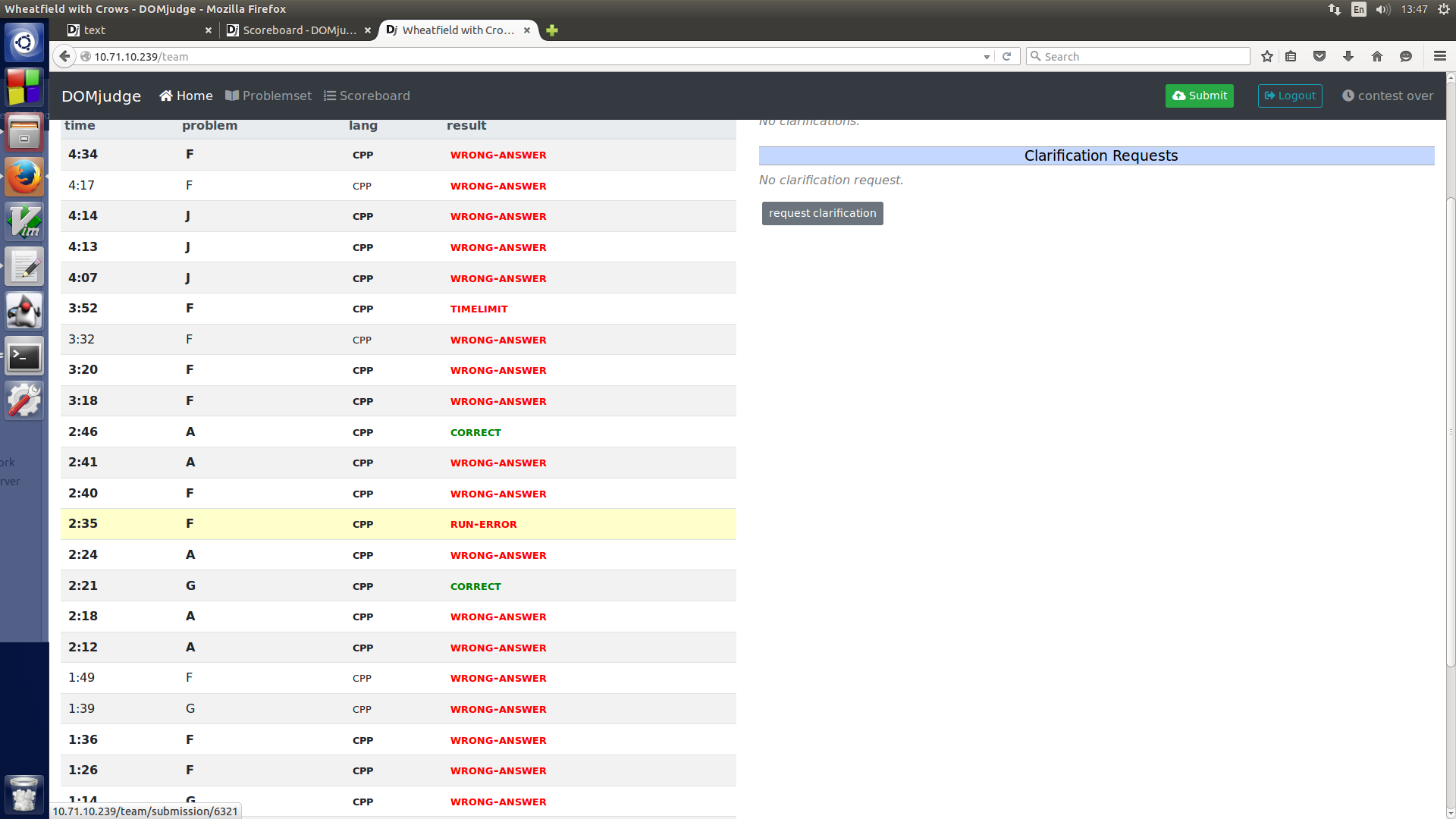Open the system volume indicator menu
1456x819 pixels.
[1382, 9]
